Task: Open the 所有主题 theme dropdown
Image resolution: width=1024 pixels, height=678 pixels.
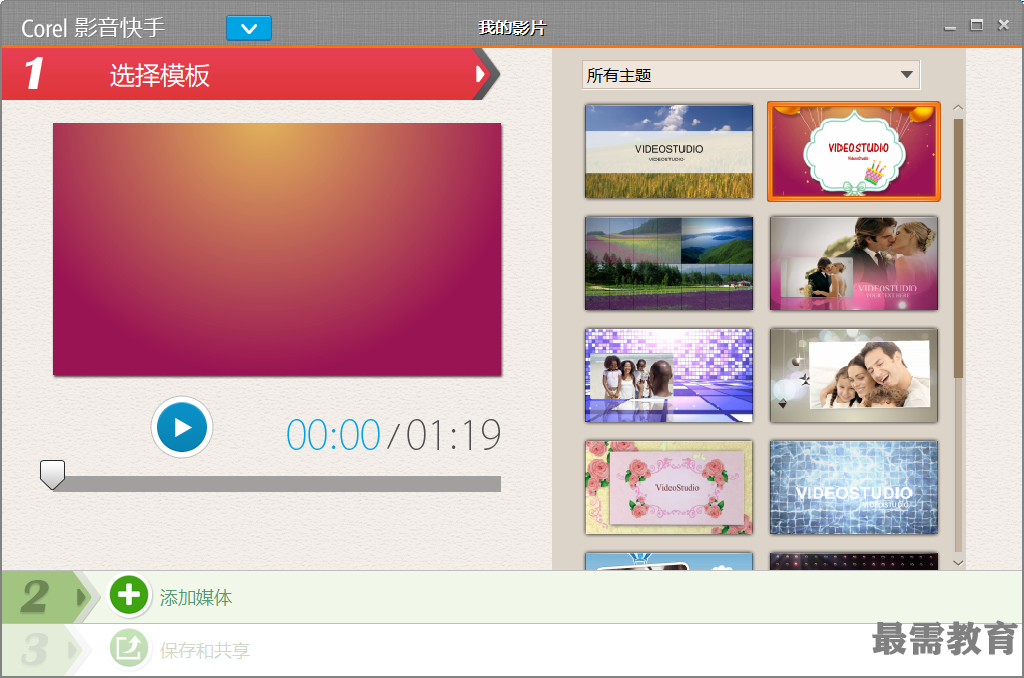Action: tap(751, 75)
